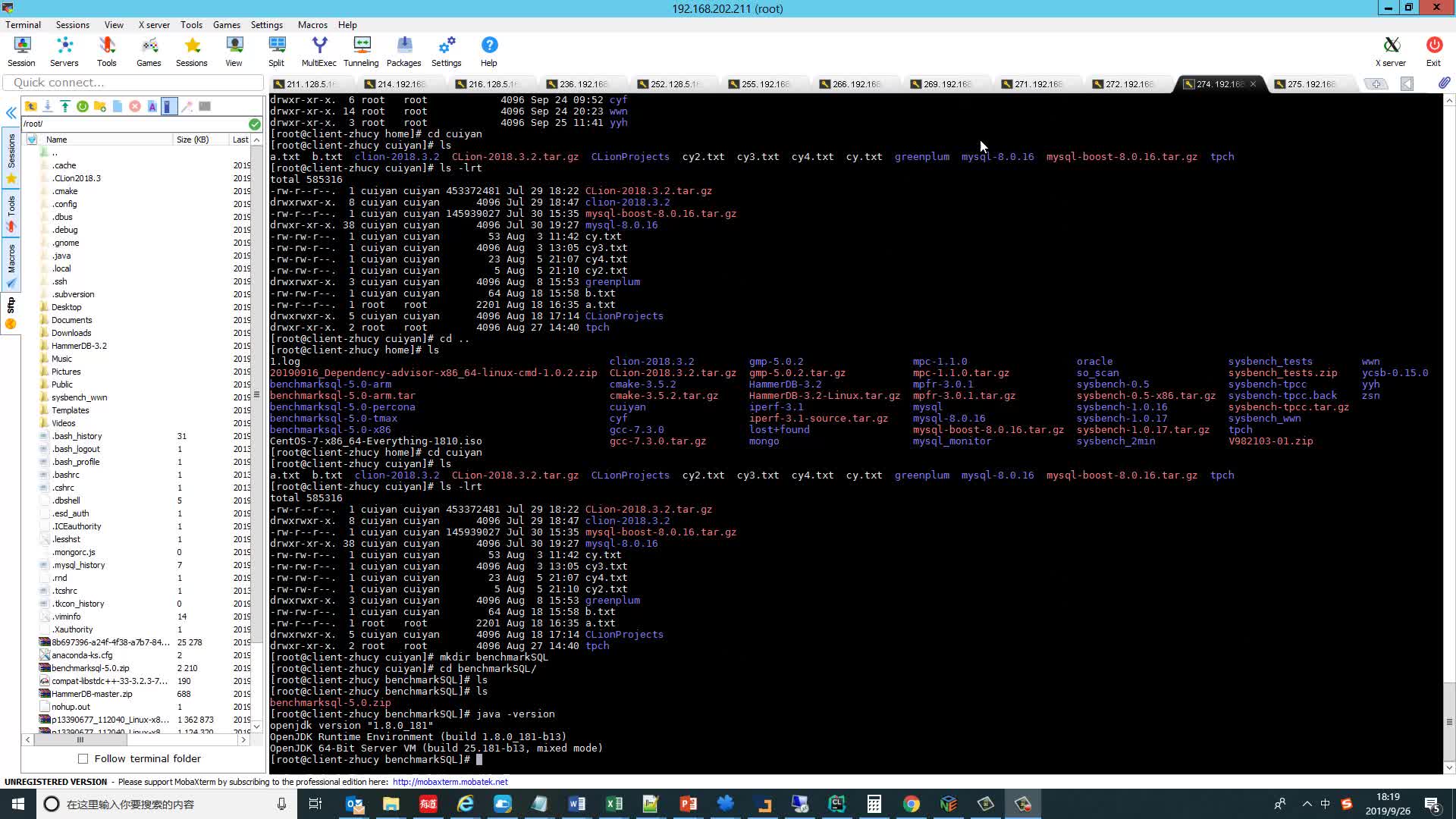Collapse the left sidebar with double chevron
Viewport: 1456px width, 819px height.
pyautogui.click(x=11, y=113)
